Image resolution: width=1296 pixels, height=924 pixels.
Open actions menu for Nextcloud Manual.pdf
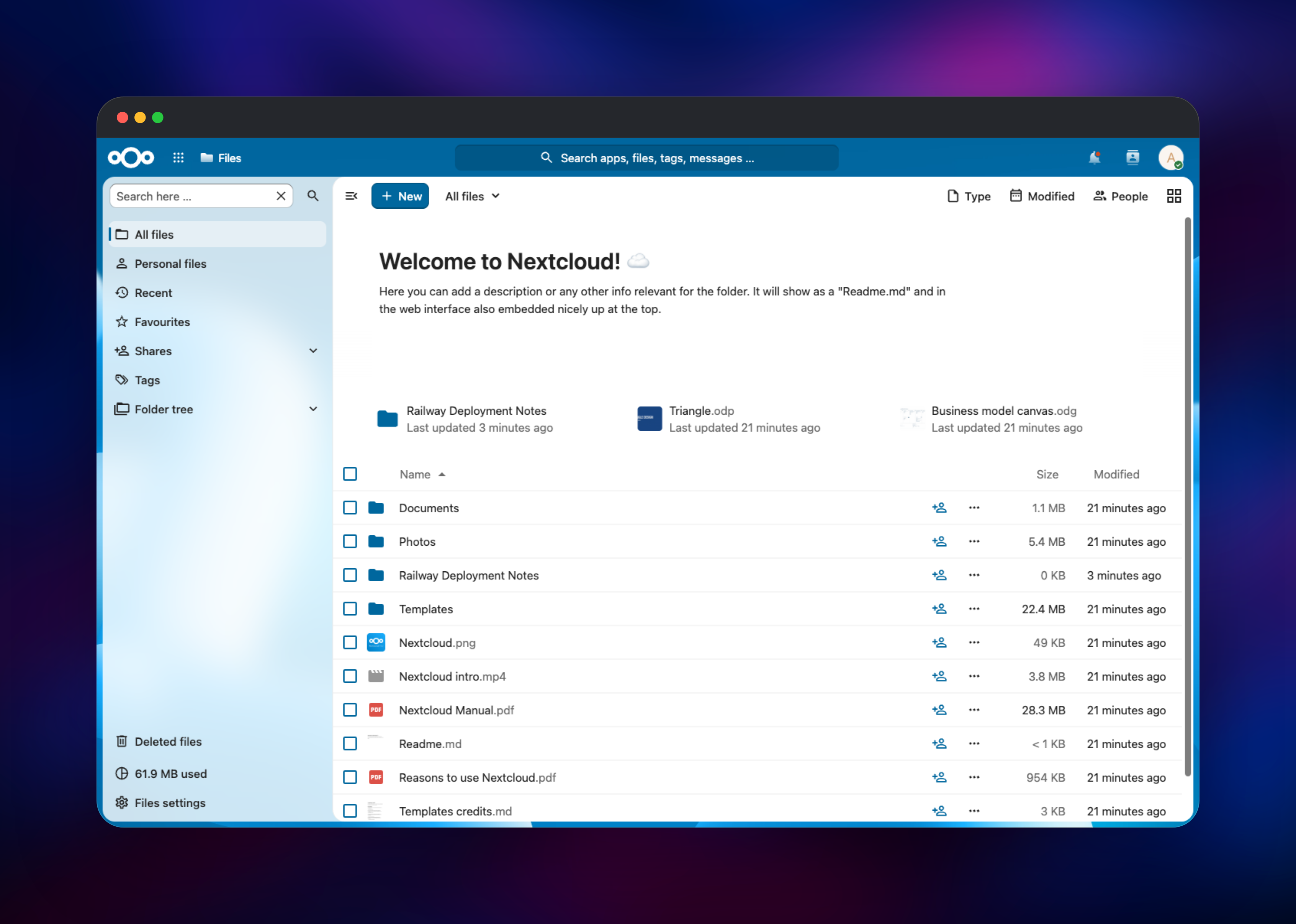pyautogui.click(x=974, y=710)
